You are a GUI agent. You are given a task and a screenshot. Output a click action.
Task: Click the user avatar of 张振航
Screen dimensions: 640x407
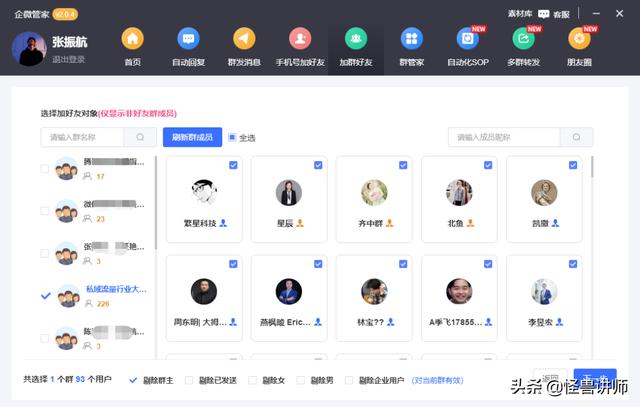pyautogui.click(x=29, y=49)
